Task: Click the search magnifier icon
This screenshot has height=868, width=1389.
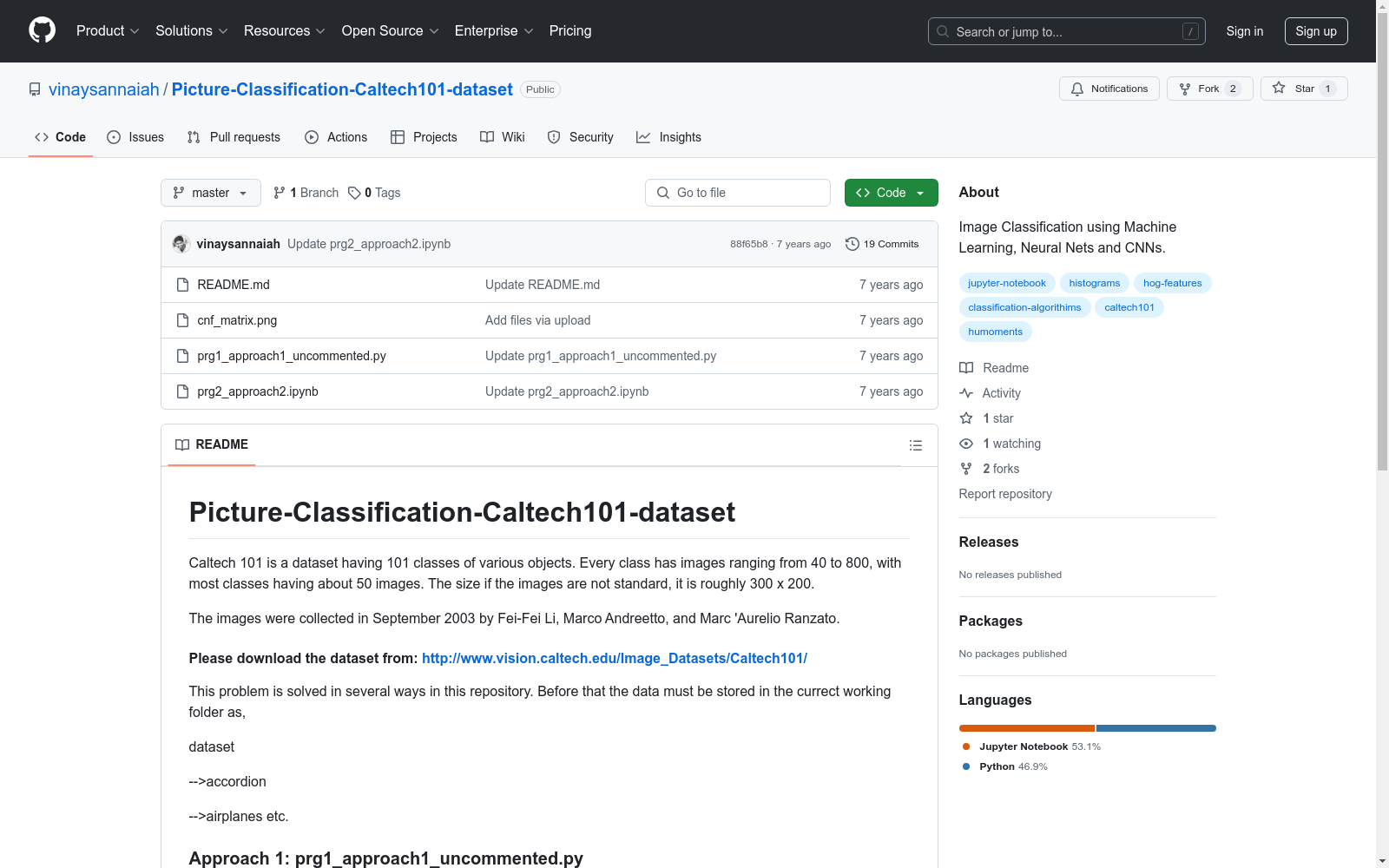Action: 943,31
